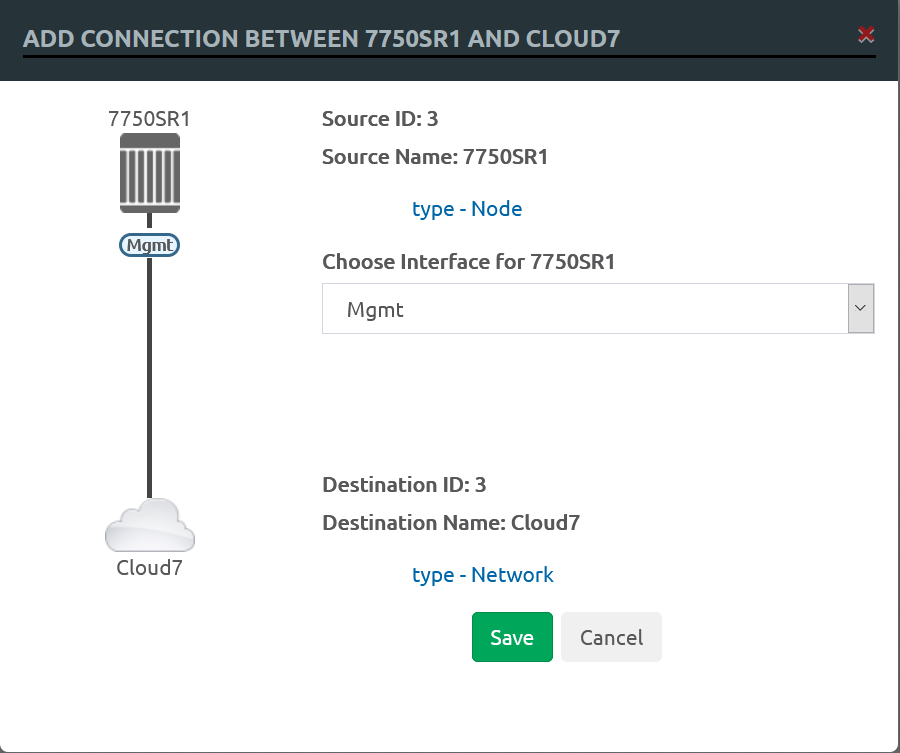This screenshot has width=900, height=753.
Task: Click the Source ID: 3 label
Action: tap(380, 118)
